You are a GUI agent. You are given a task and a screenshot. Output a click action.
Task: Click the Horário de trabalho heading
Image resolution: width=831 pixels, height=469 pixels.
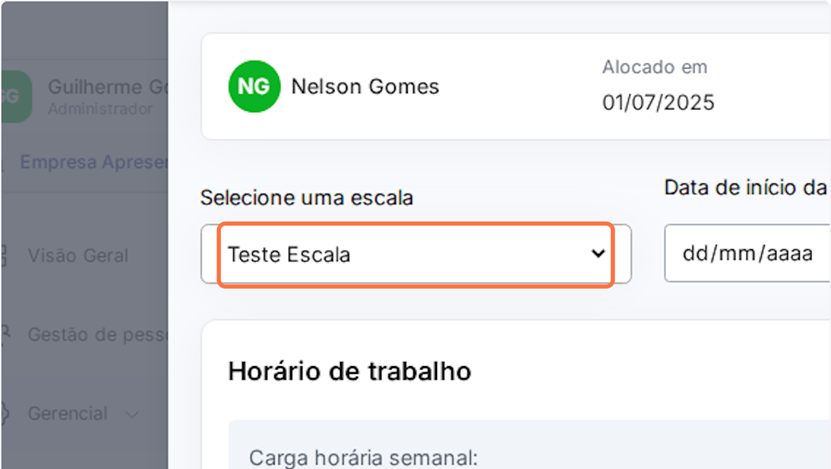coord(349,372)
